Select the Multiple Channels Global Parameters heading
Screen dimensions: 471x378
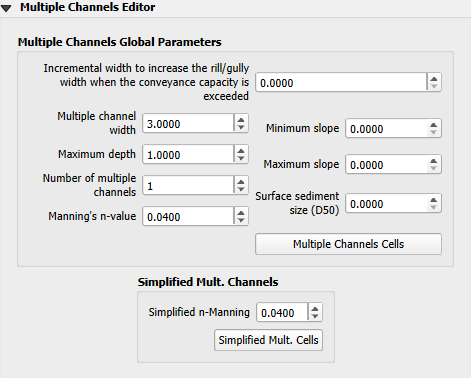click(x=119, y=42)
